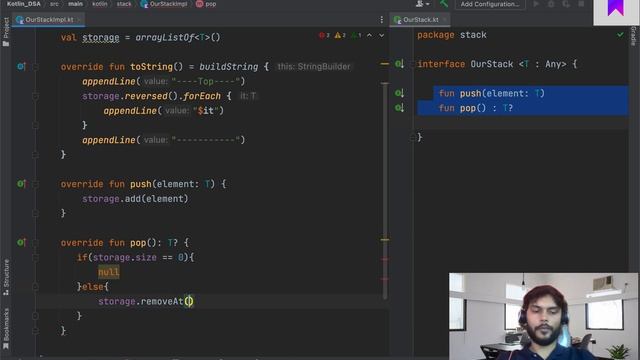Click lower red error stripe marker
640x360 pixels.
pyautogui.click(x=384, y=279)
